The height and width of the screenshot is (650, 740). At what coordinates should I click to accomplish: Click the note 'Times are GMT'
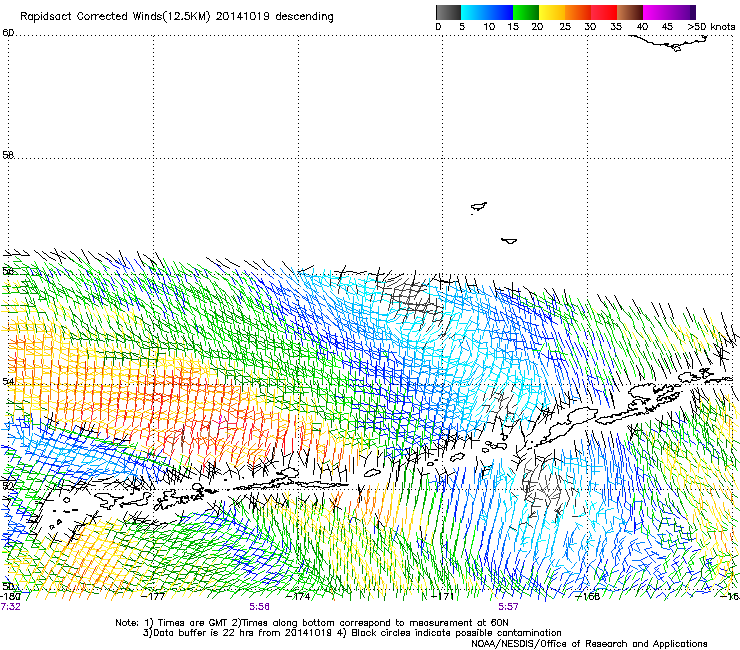pos(193,623)
